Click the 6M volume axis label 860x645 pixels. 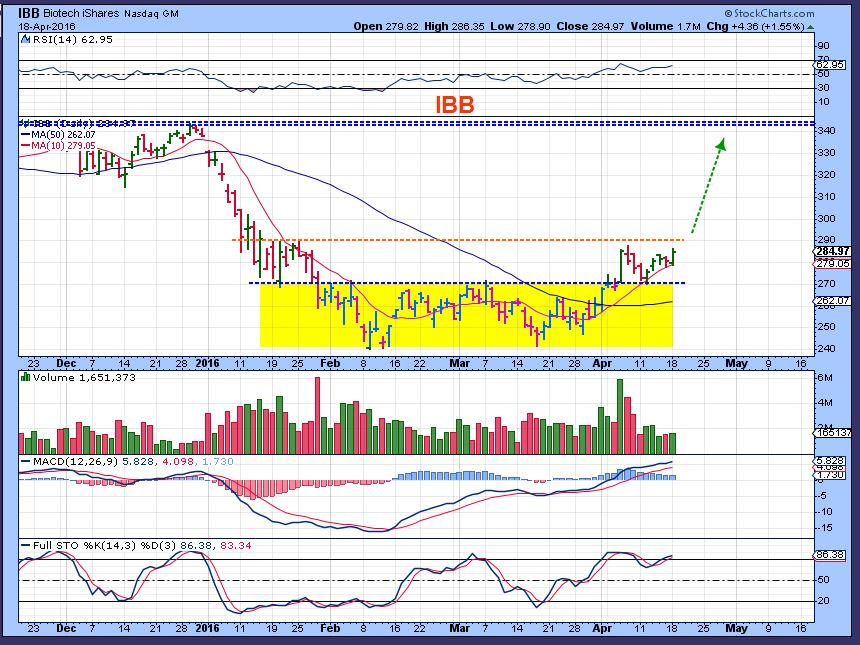[x=825, y=378]
